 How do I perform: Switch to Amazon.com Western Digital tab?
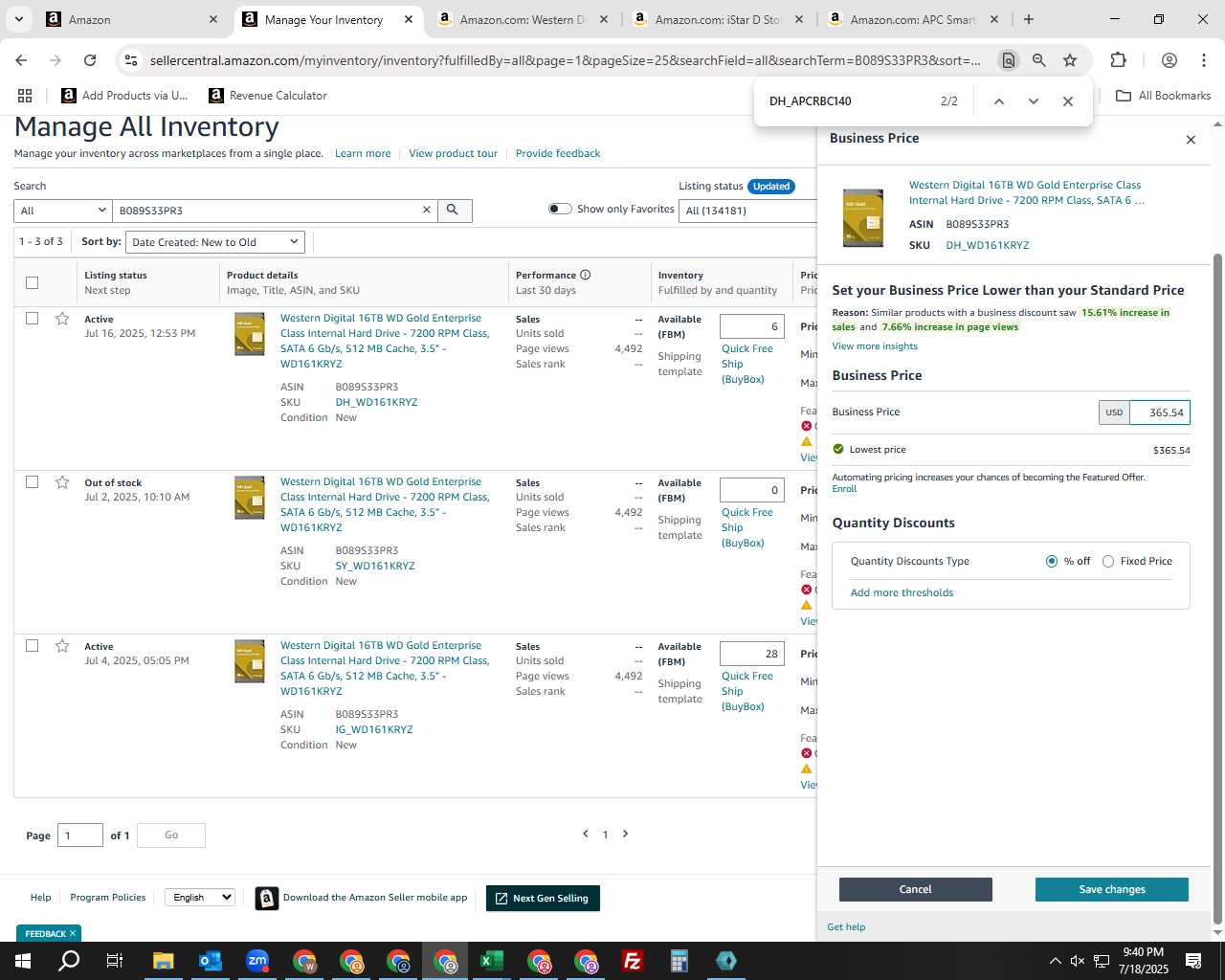(x=522, y=19)
